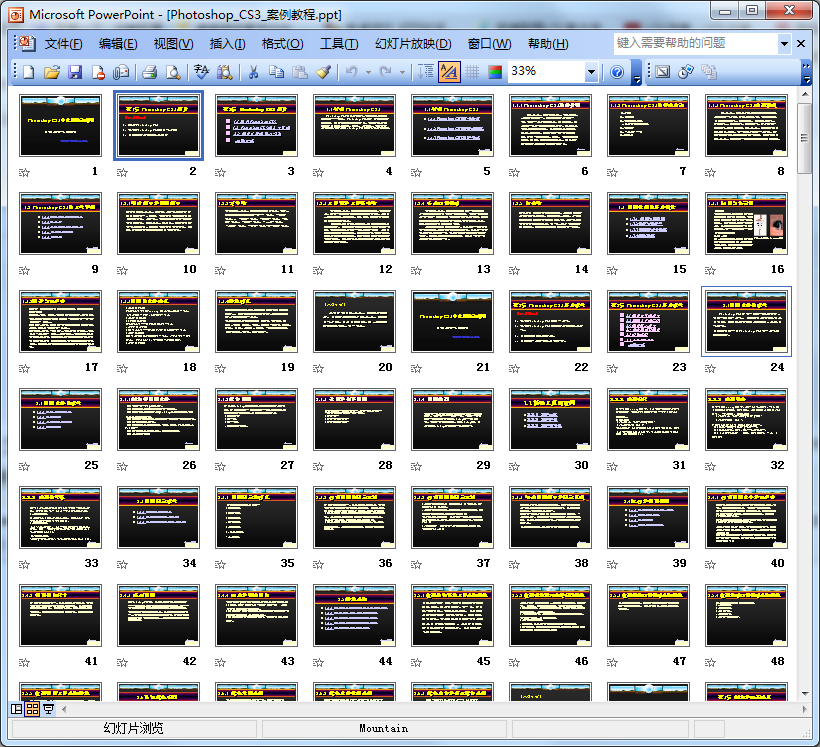Select the Format Painter brush
This screenshot has width=820, height=747.
323,72
